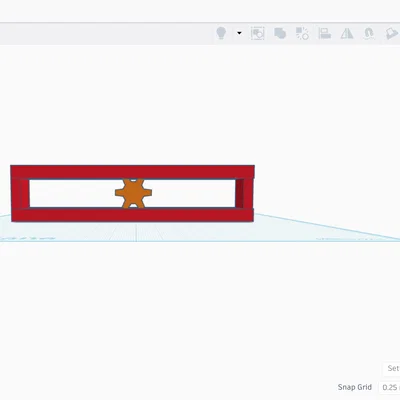Click the Ungroup shapes icon
This screenshot has height=400, width=400.
point(302,33)
